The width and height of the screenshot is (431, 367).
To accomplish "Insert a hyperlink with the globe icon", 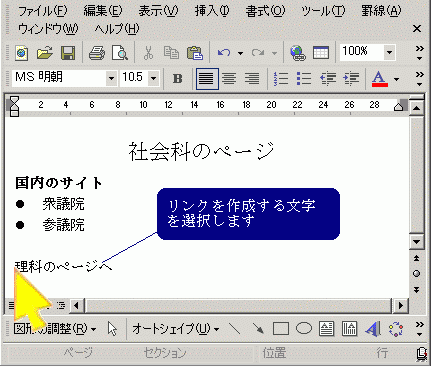I will (298, 53).
